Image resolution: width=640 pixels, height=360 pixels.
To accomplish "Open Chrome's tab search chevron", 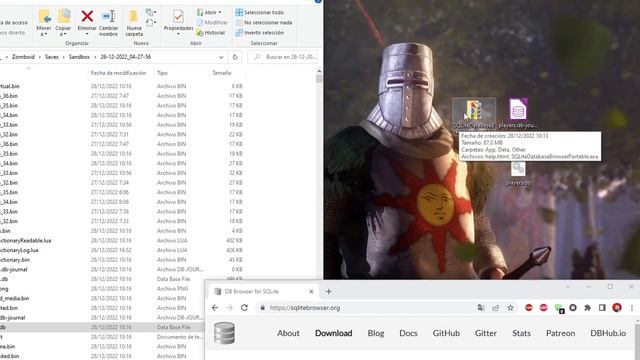I will pyautogui.click(x=568, y=287).
